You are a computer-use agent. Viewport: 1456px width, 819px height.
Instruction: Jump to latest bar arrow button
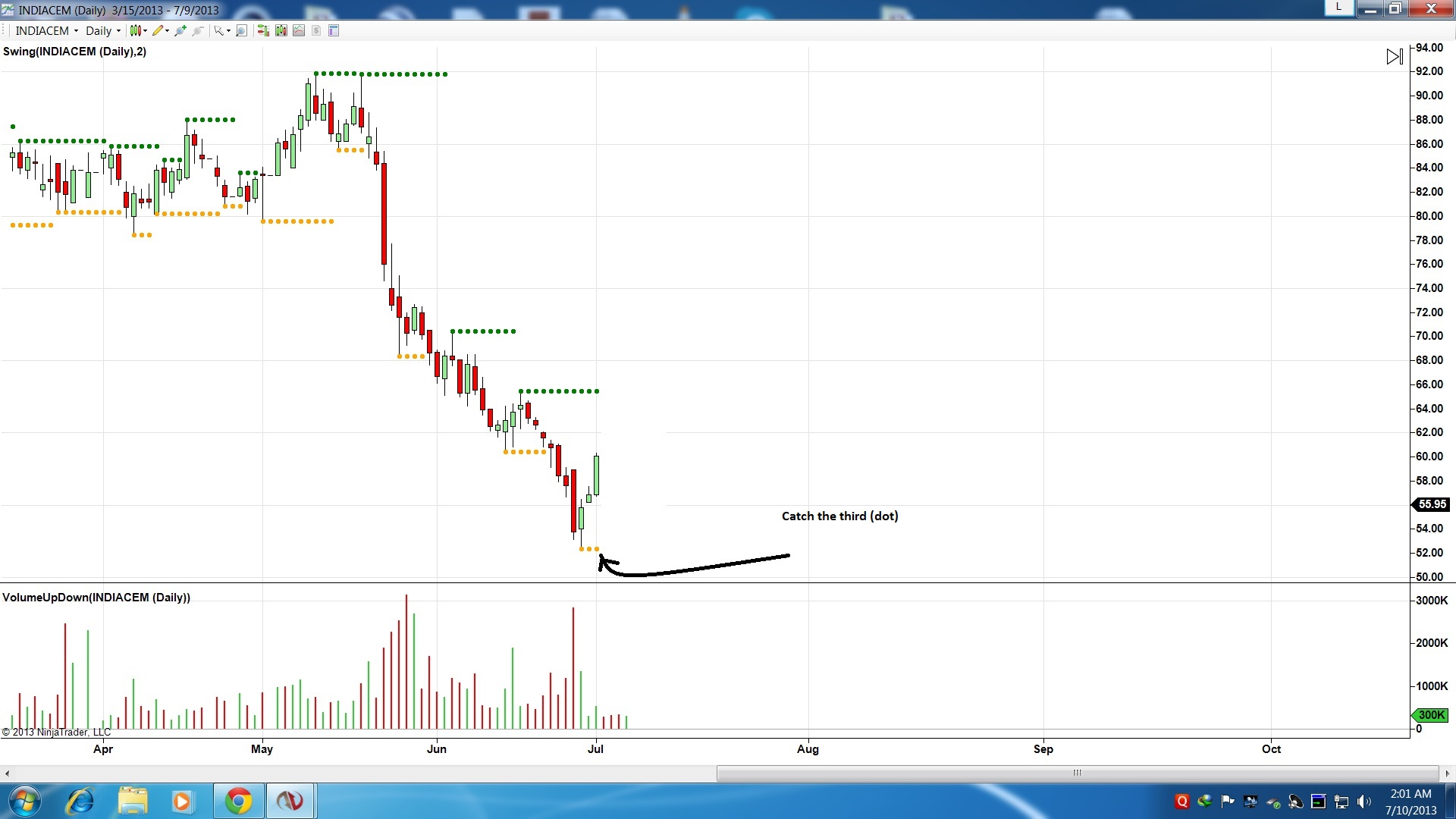[1394, 57]
